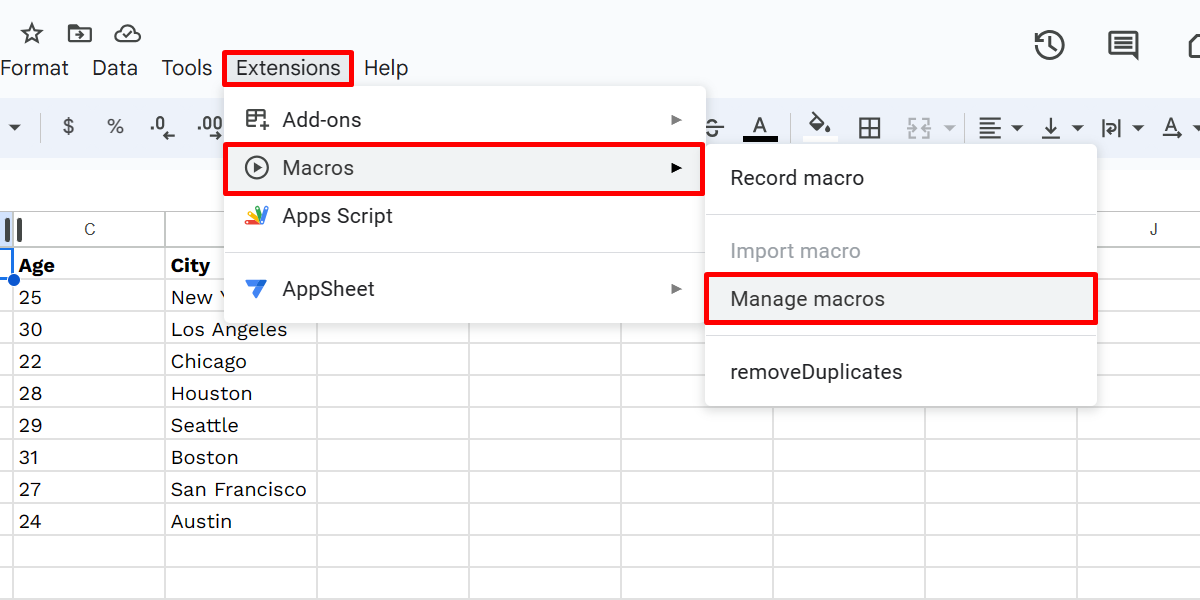Select Record macro from the submenu
The height and width of the screenshot is (600, 1200).
[797, 177]
